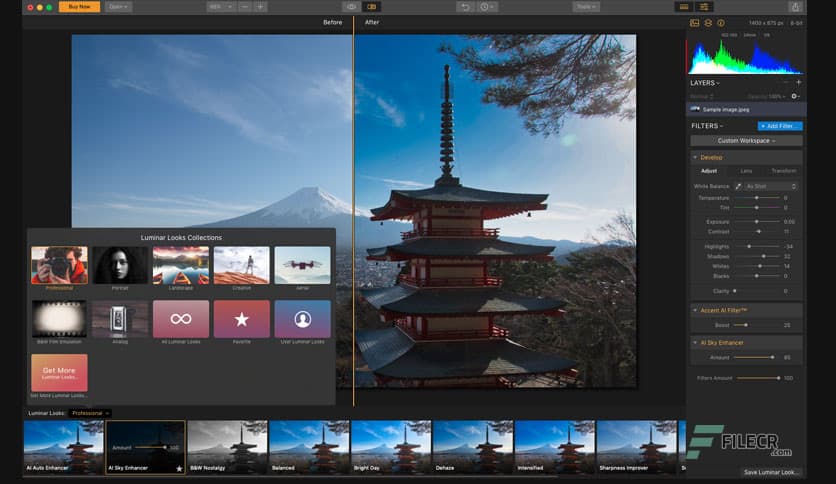
Task: Click the layers stack icon
Action: (x=708, y=23)
